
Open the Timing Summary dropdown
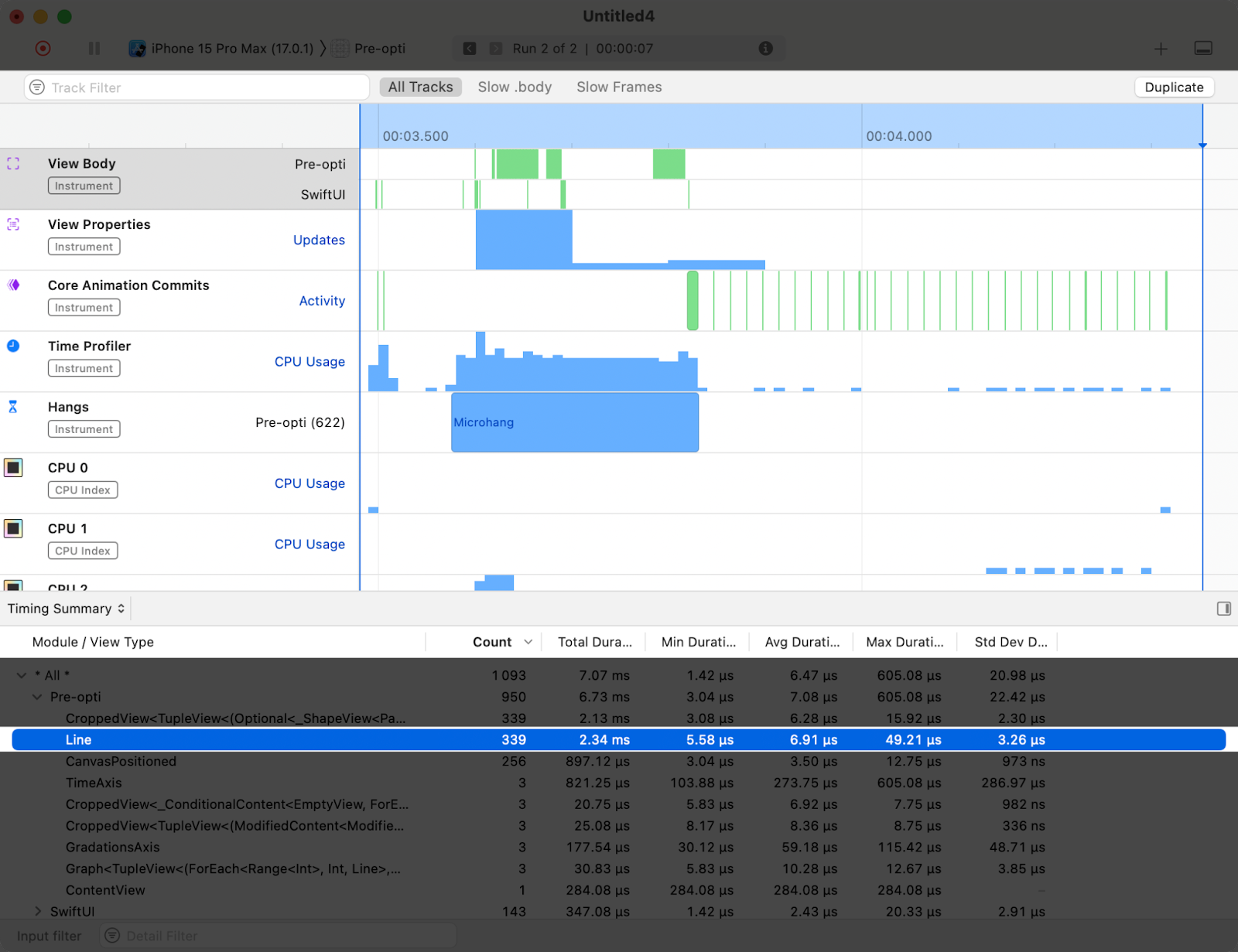click(x=66, y=609)
